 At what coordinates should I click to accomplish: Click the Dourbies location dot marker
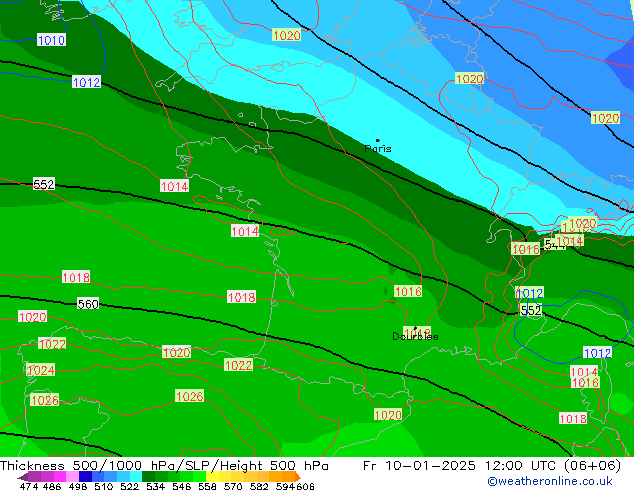click(x=415, y=328)
